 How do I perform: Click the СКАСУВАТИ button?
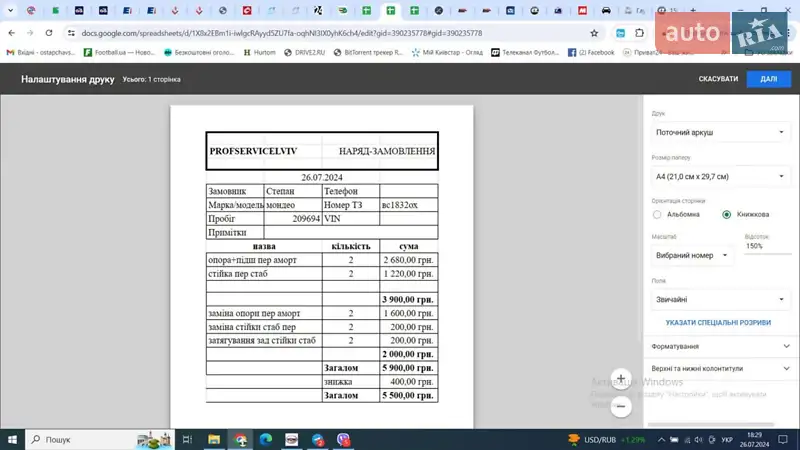coord(718,79)
